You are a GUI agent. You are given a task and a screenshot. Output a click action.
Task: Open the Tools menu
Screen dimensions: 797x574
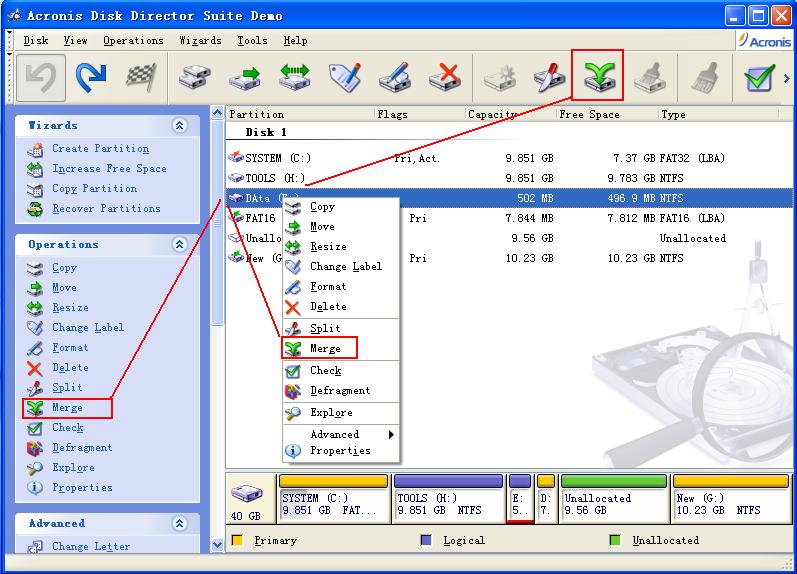[252, 41]
